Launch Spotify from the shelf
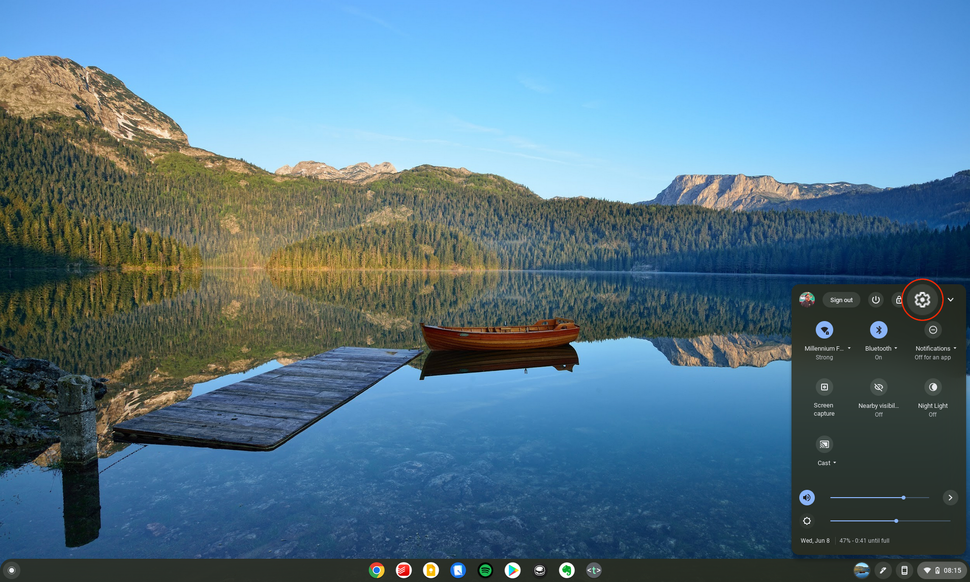The height and width of the screenshot is (582, 970). [484, 568]
